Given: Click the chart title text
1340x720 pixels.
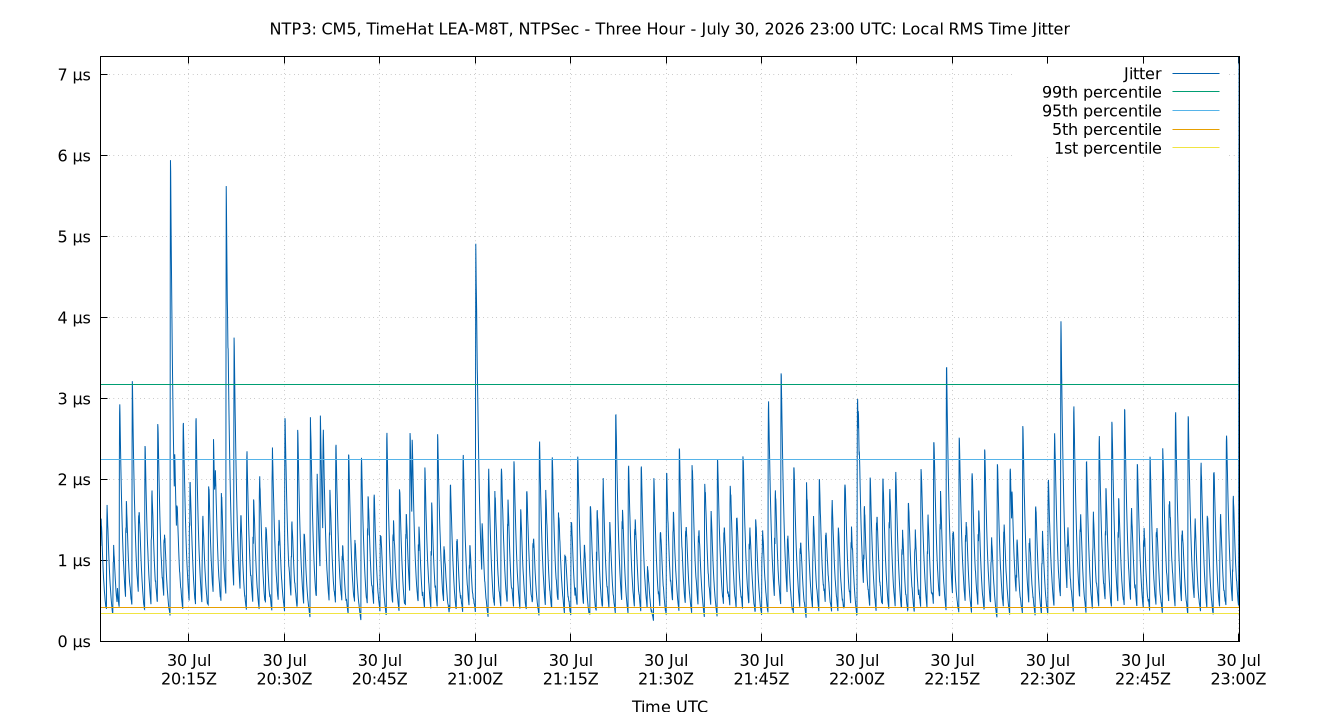Looking at the screenshot, I should (x=670, y=29).
